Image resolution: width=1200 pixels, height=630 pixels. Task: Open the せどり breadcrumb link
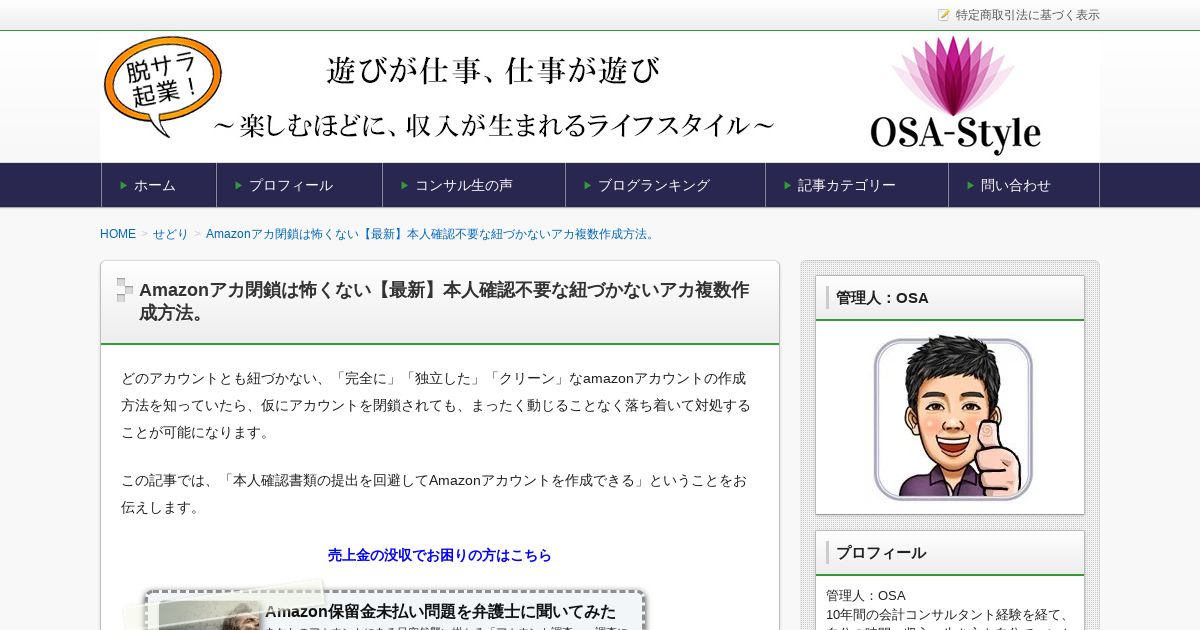pos(170,234)
